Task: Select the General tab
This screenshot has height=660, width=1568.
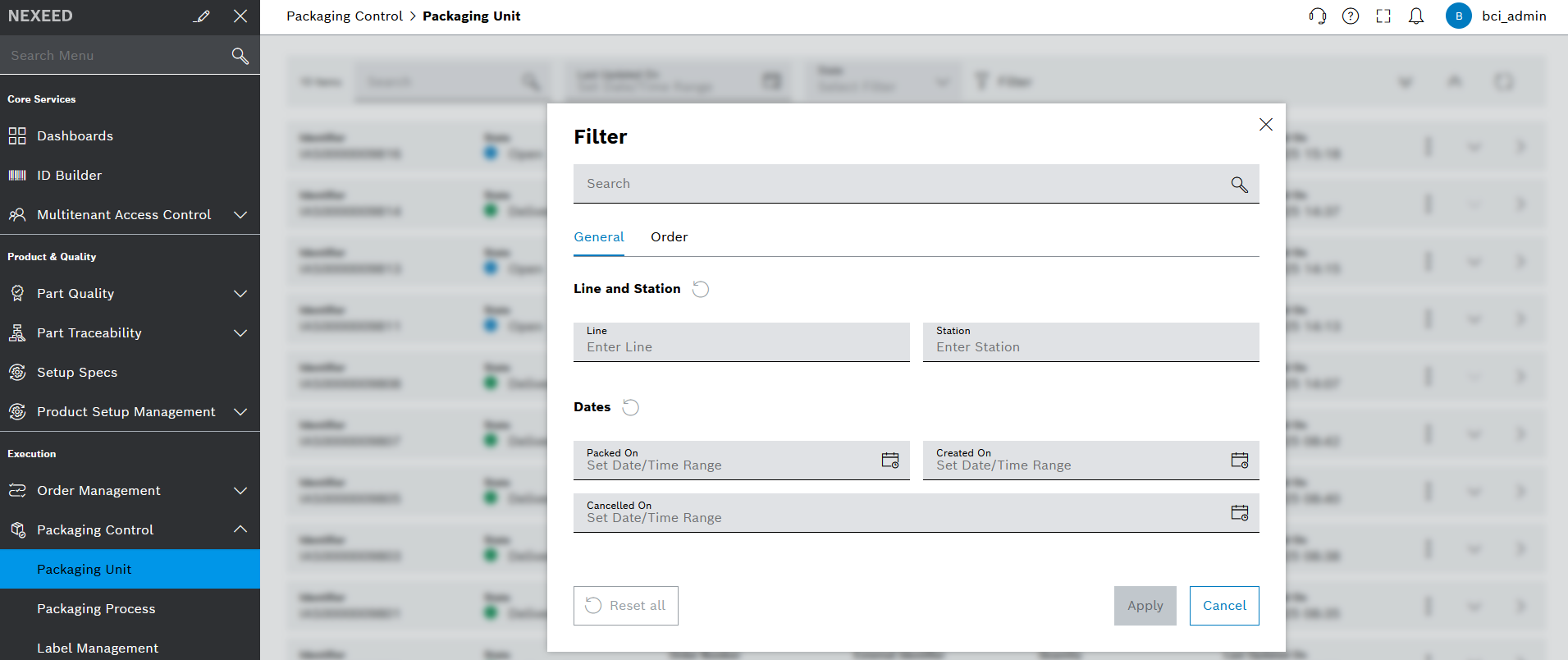Action: tap(598, 237)
